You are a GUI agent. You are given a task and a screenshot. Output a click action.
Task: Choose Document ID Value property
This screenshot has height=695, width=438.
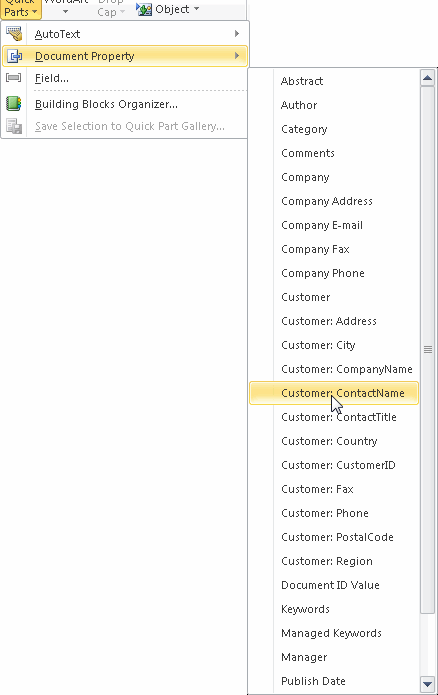[334, 585]
